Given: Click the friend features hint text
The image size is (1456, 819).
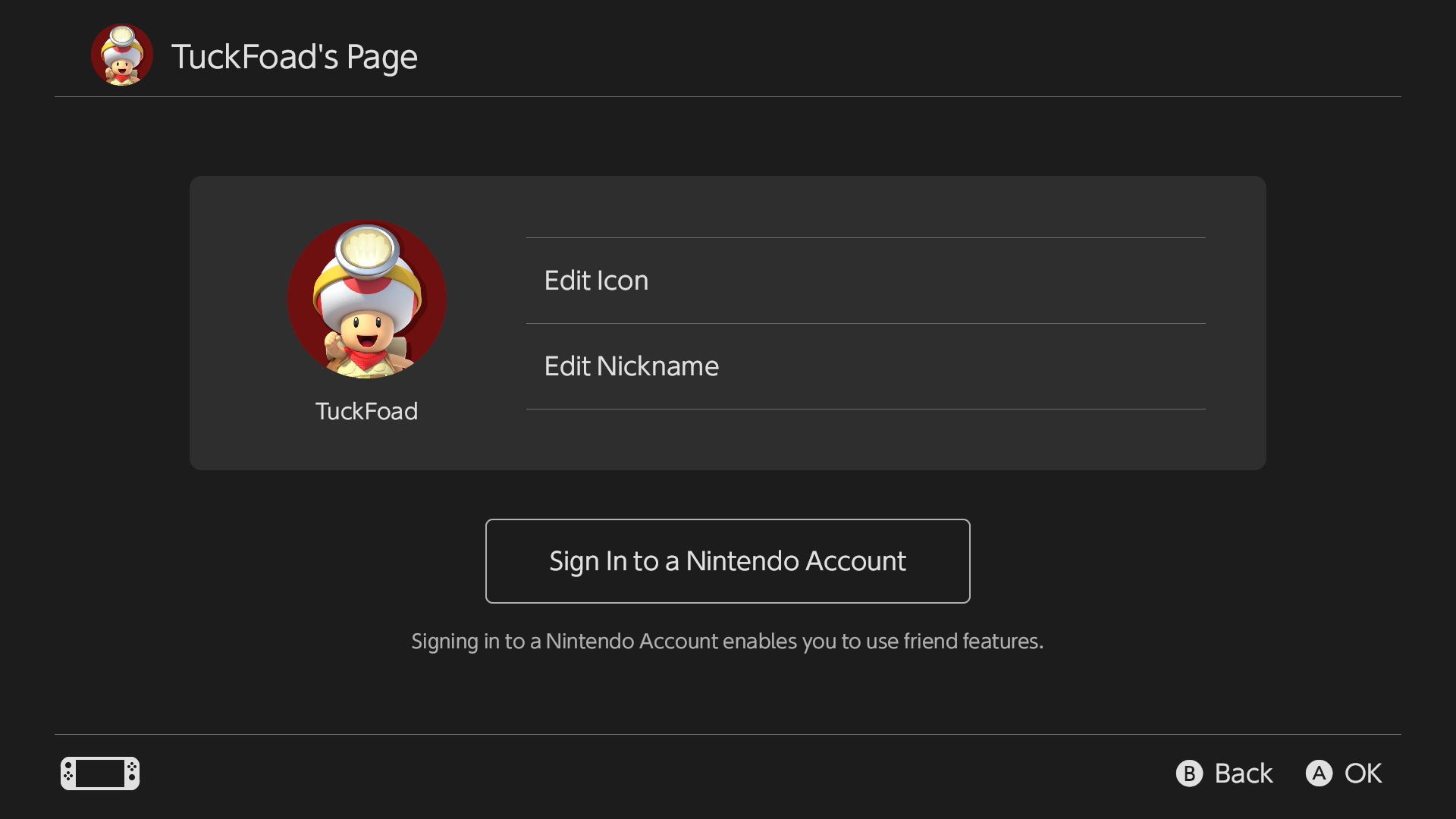Looking at the screenshot, I should 727,642.
